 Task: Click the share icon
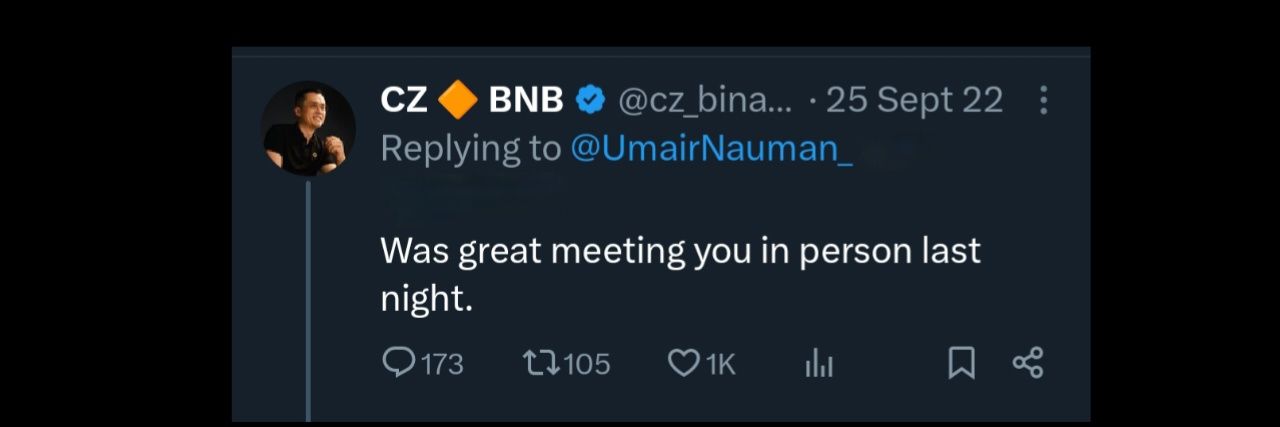[x=1028, y=362]
